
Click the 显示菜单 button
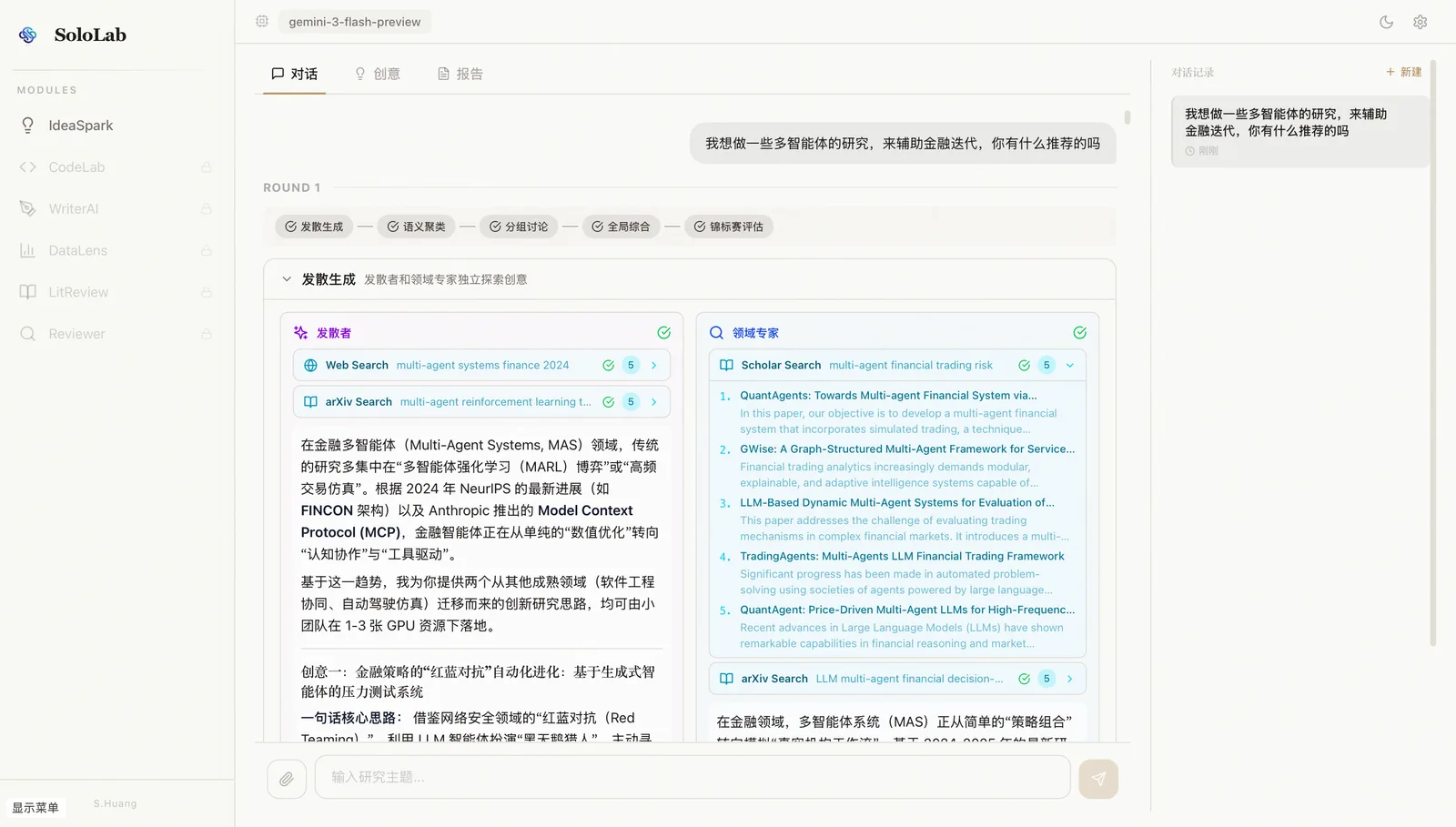click(x=35, y=808)
